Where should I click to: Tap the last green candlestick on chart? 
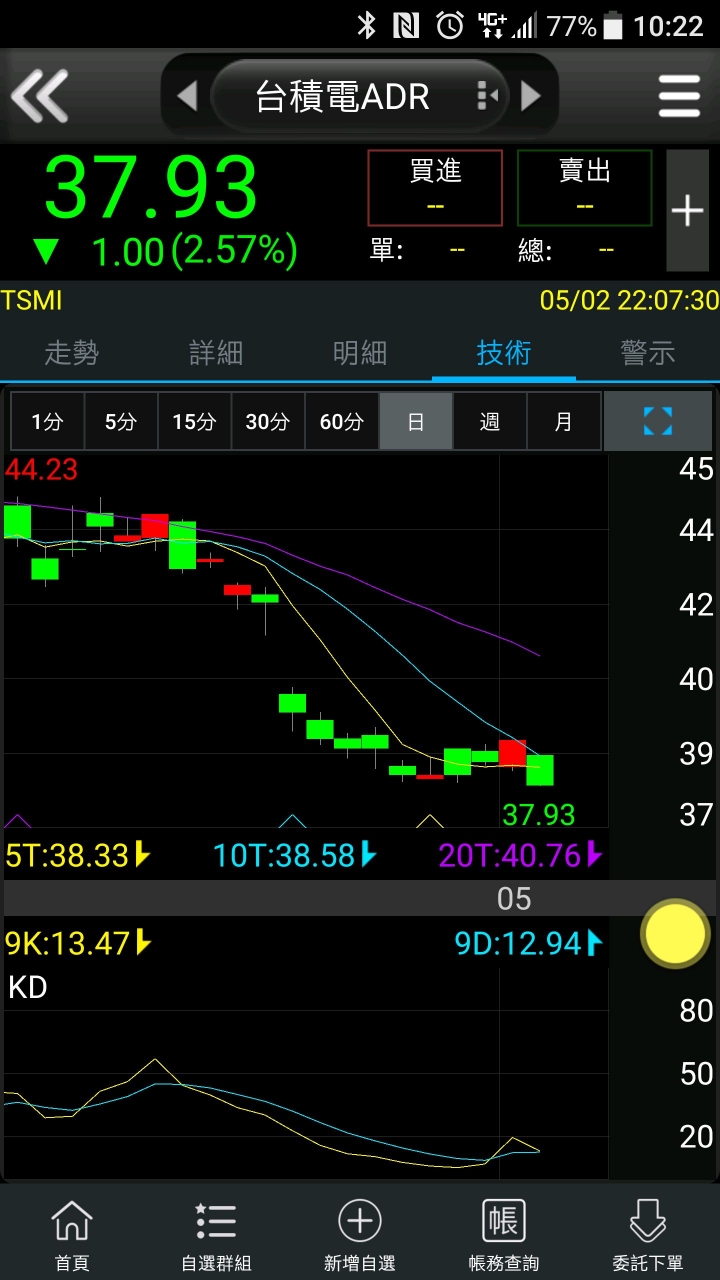click(x=540, y=770)
